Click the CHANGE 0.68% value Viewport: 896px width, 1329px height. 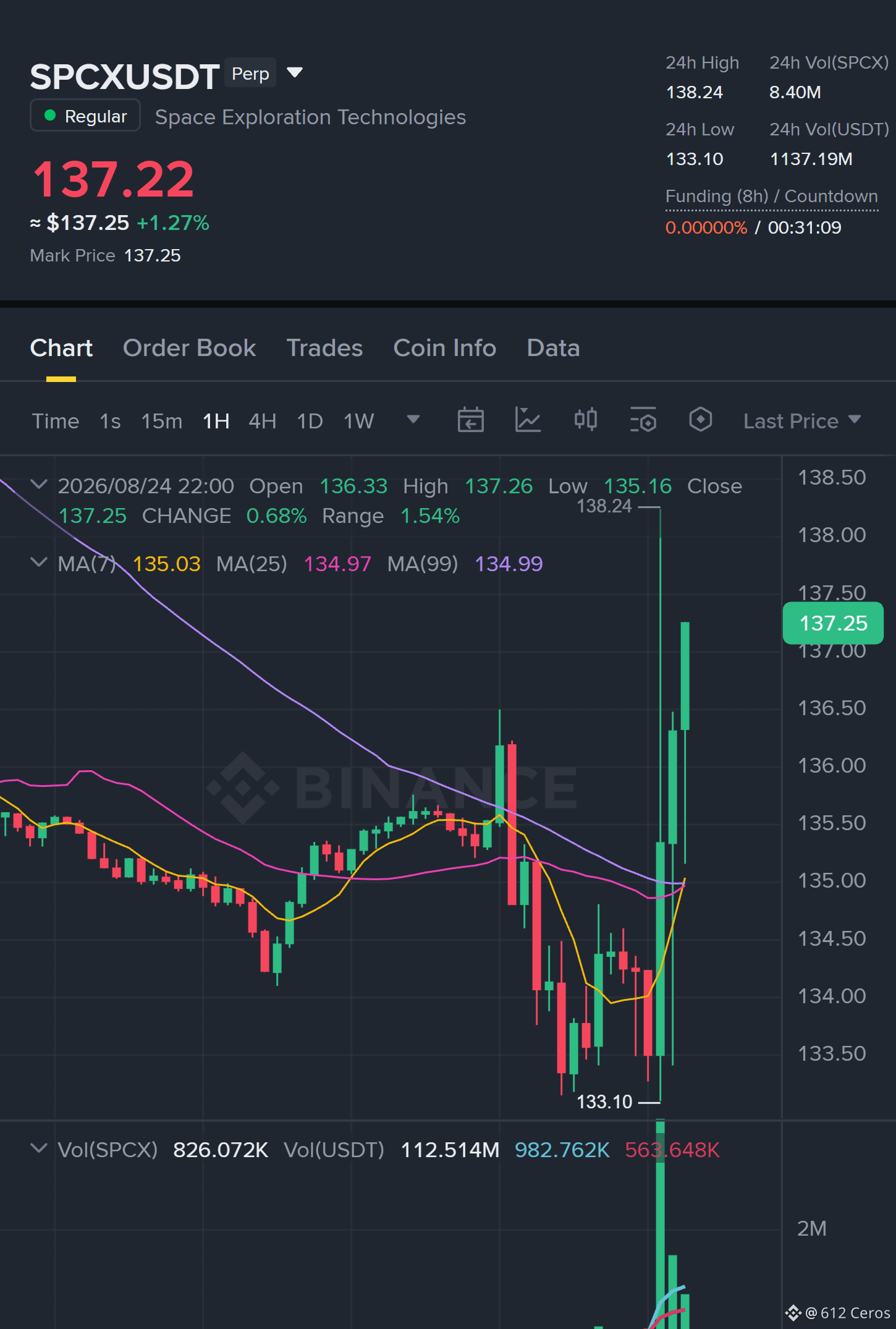click(x=276, y=516)
